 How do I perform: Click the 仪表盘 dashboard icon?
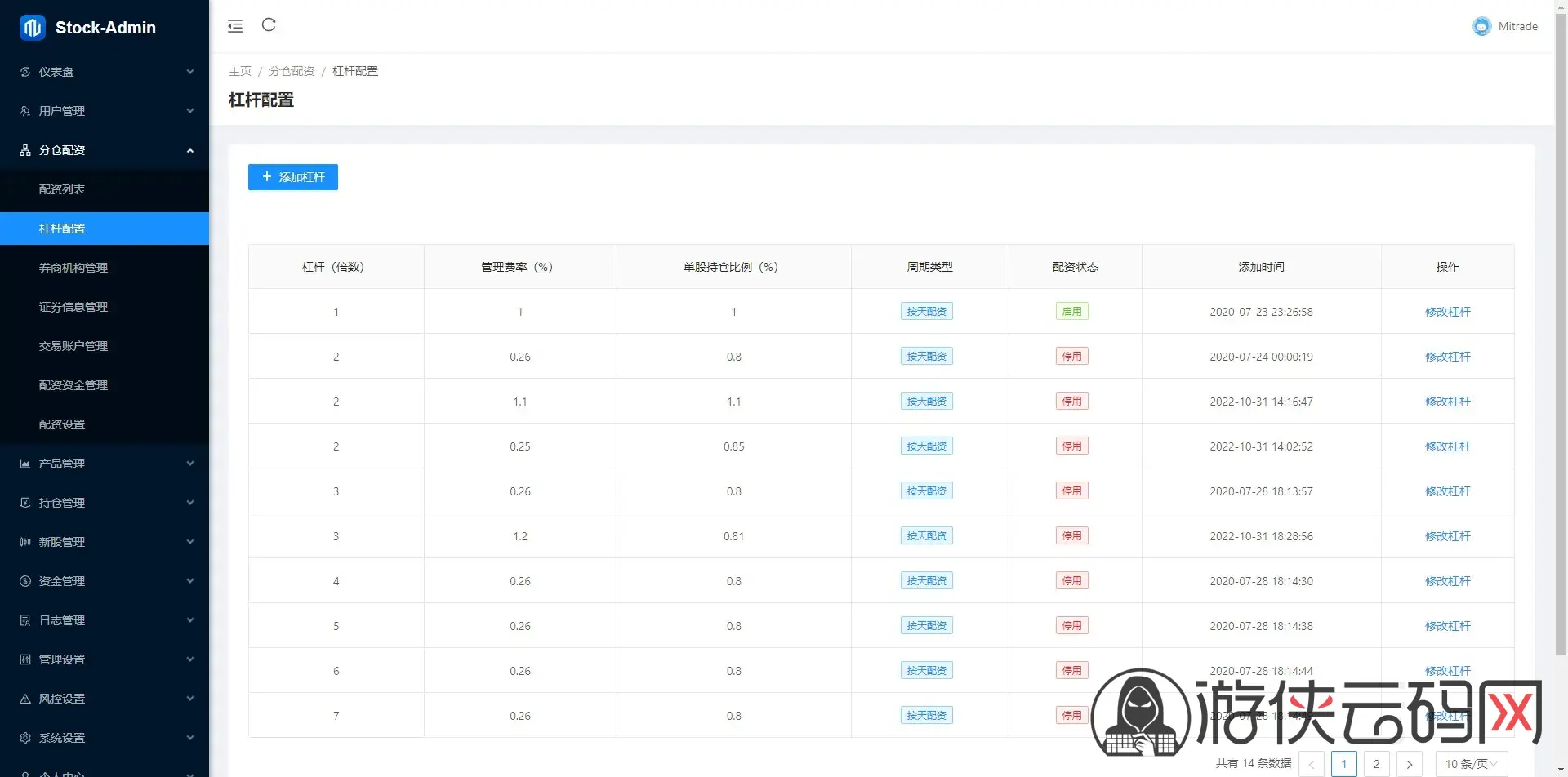pyautogui.click(x=25, y=72)
